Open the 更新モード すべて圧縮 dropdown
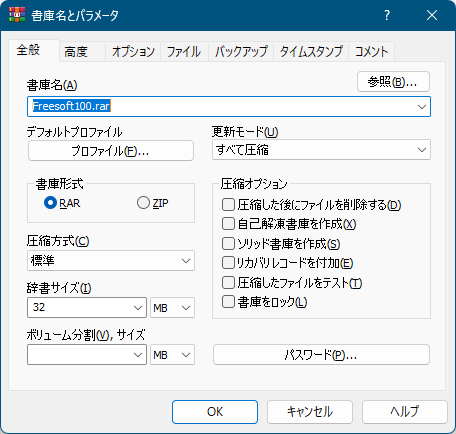Screen dimensions: 456x434 pos(321,150)
